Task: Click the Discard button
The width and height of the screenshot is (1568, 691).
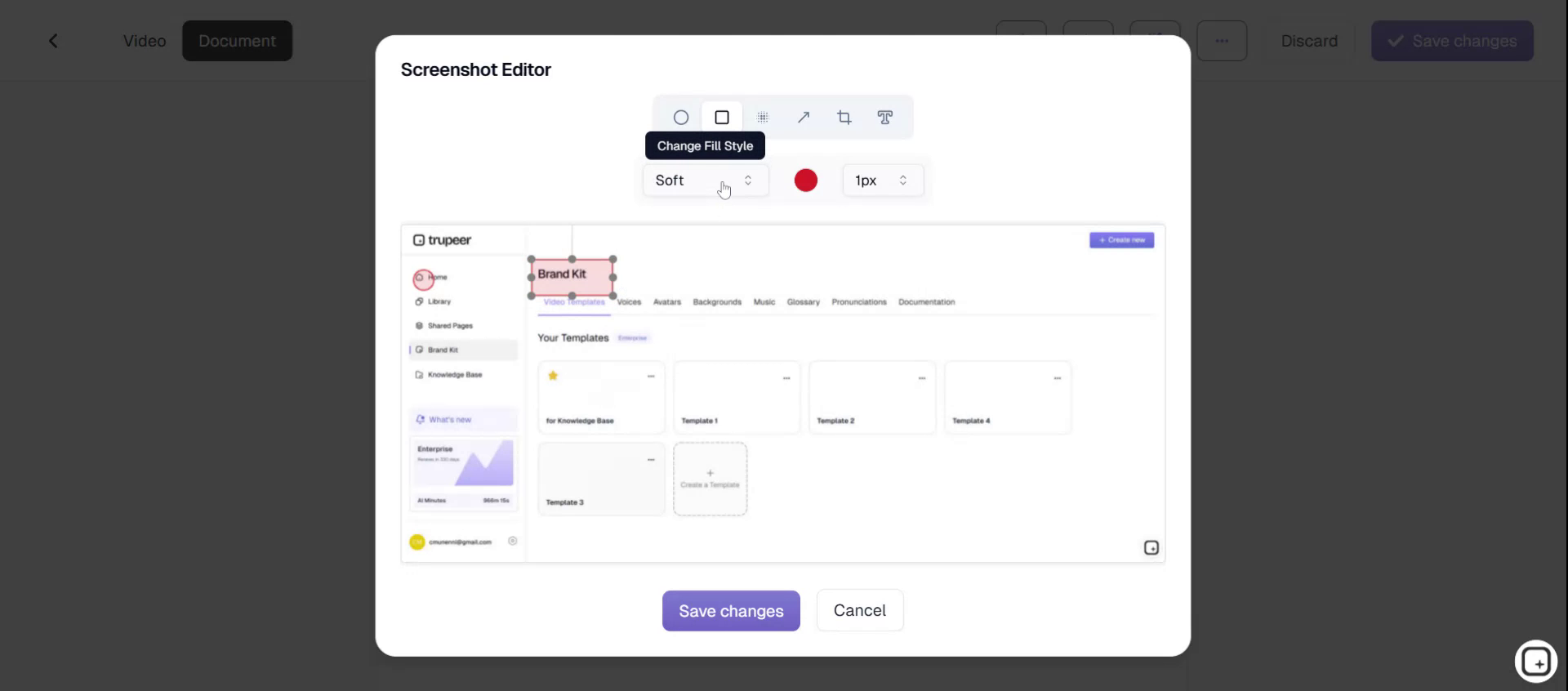Action: (1309, 41)
